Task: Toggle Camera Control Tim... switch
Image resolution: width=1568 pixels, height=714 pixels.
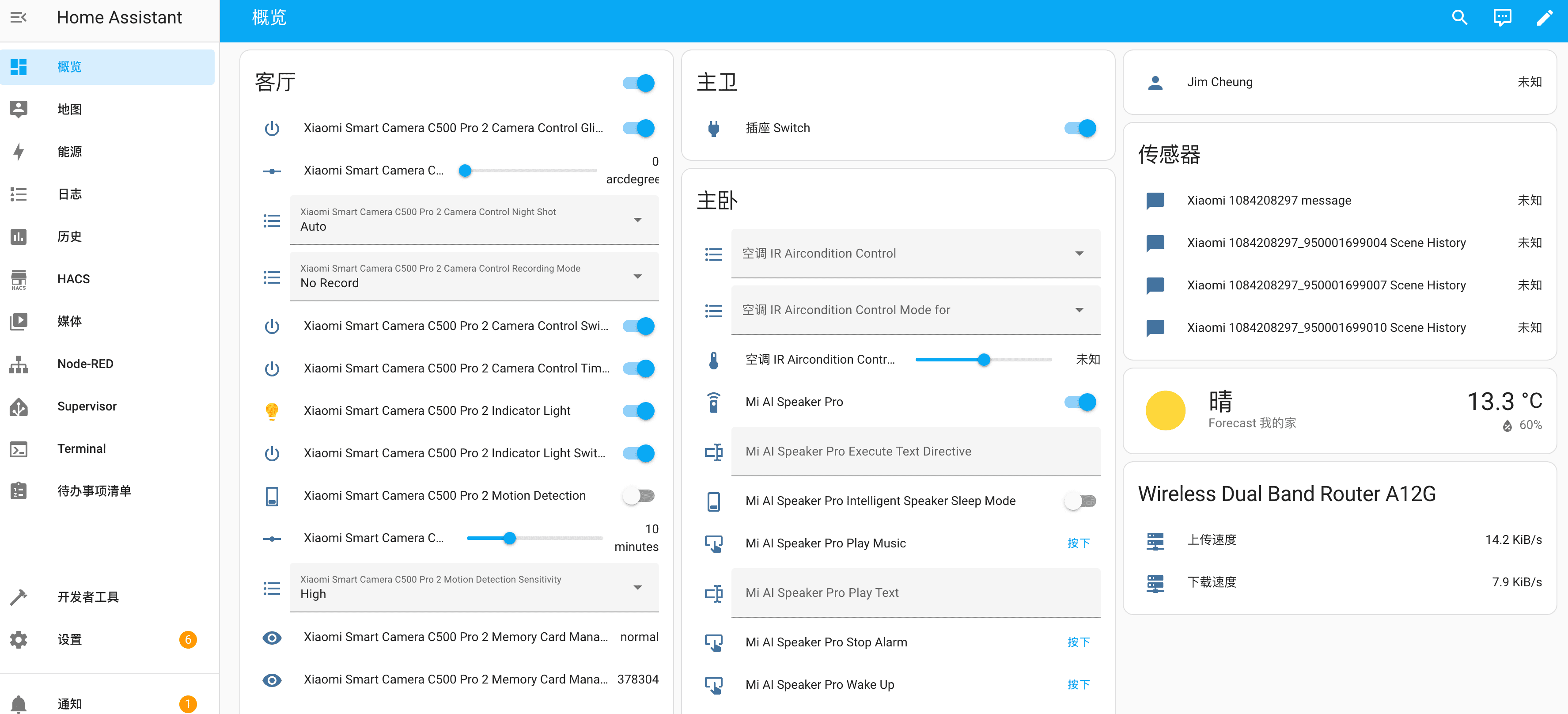Action: [639, 369]
